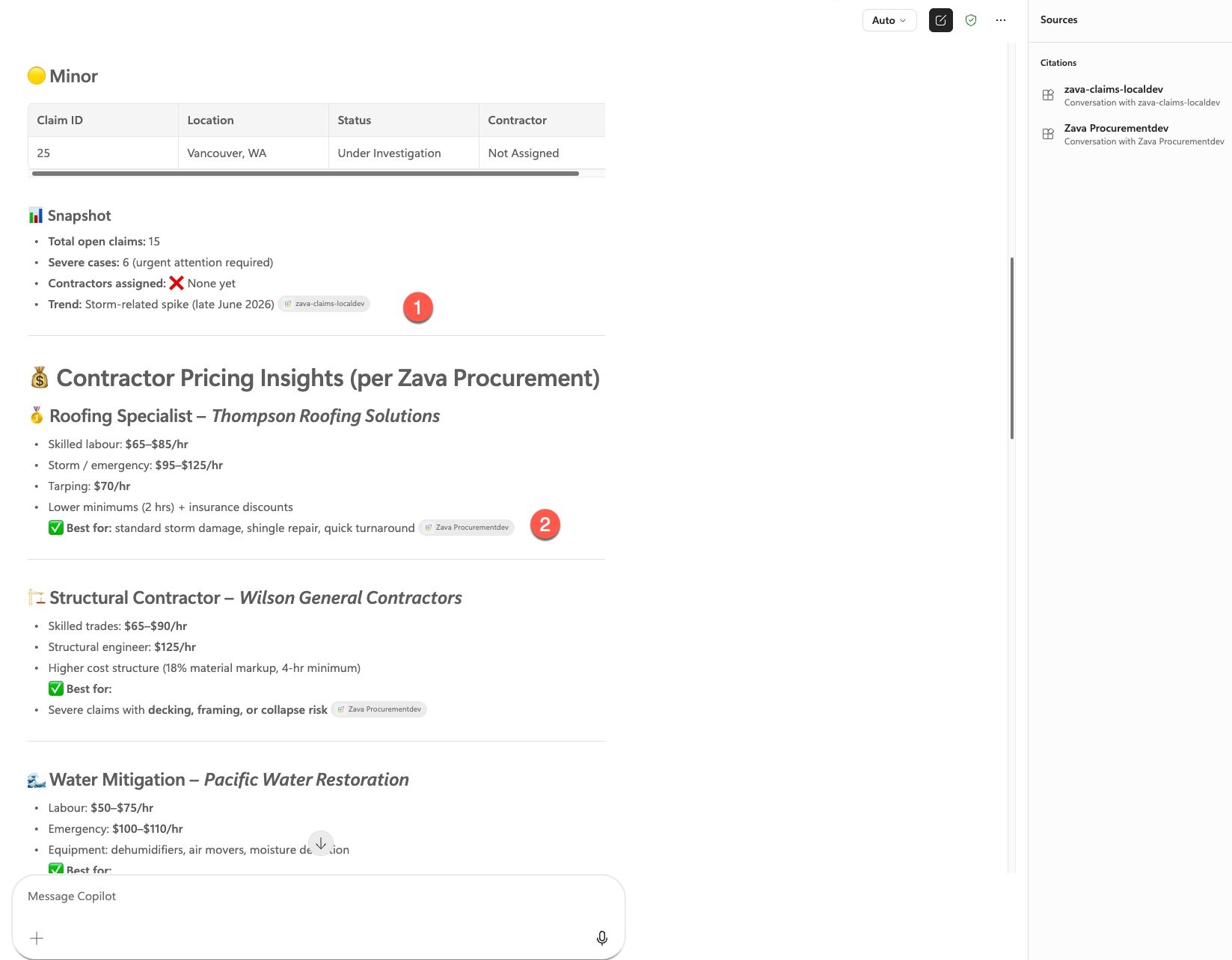
Task: Click the microphone voice input icon
Action: click(601, 938)
